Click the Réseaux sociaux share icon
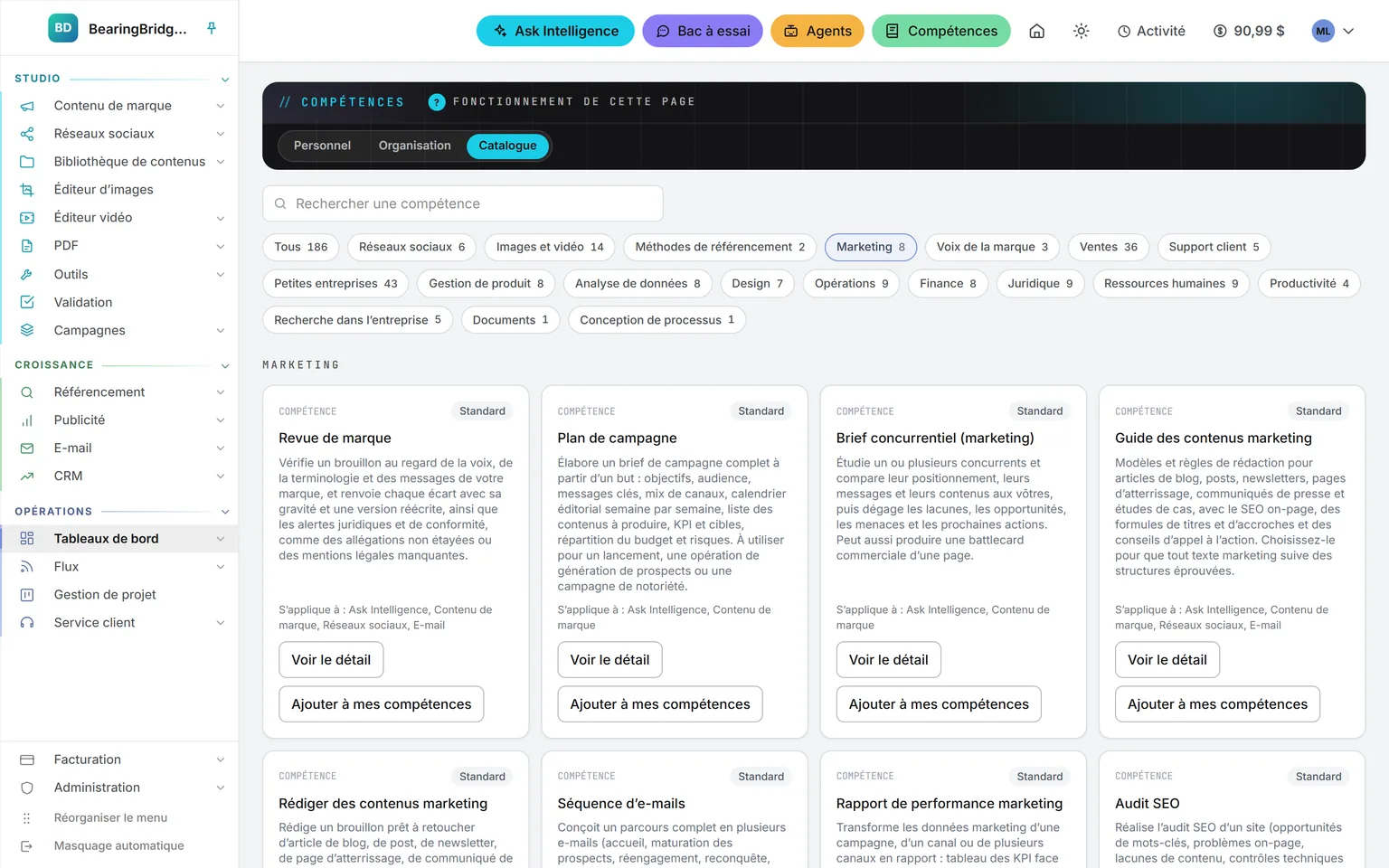Image resolution: width=1389 pixels, height=868 pixels. click(27, 134)
